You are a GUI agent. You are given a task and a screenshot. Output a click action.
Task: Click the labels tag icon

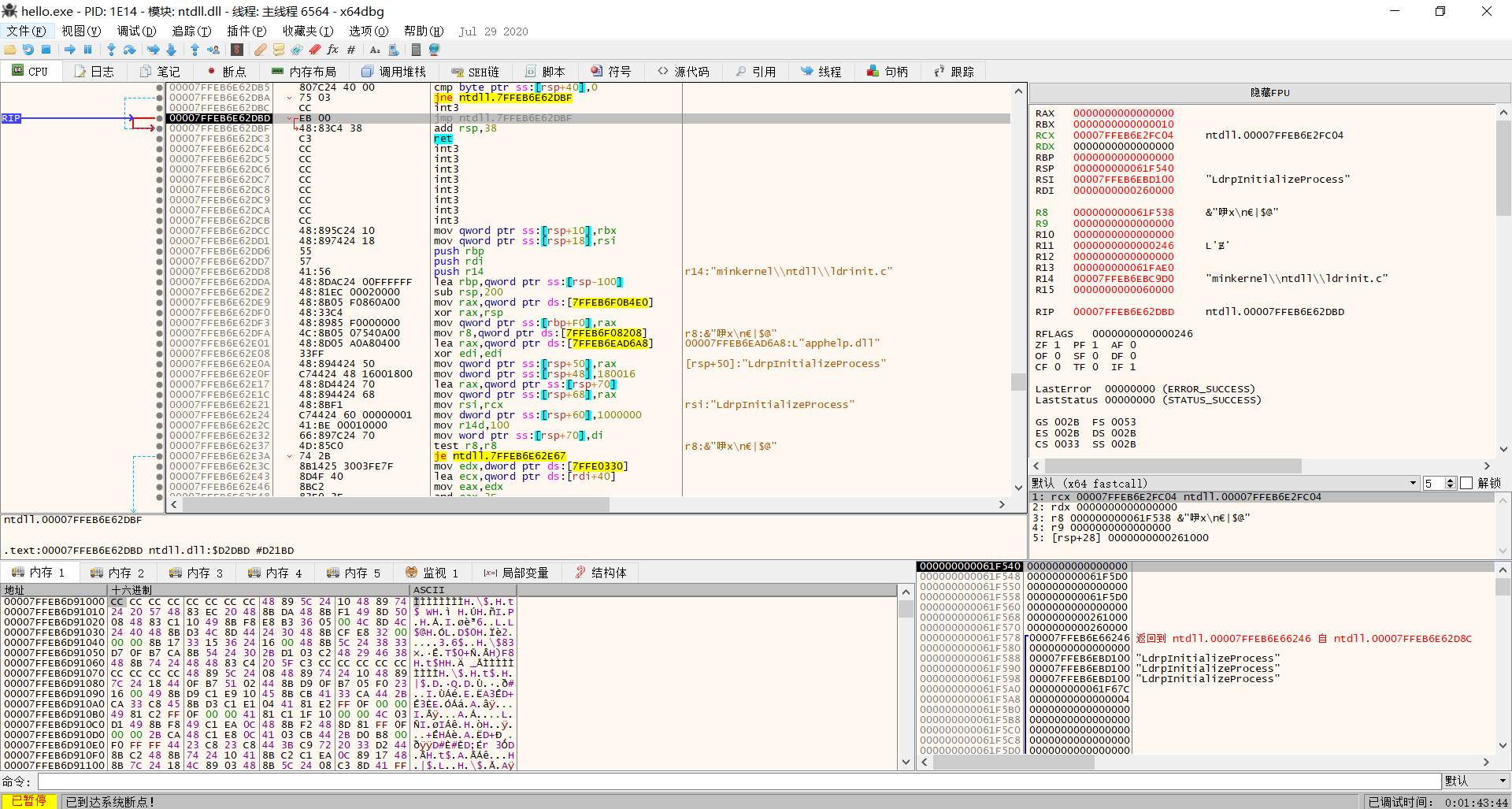coord(297,50)
